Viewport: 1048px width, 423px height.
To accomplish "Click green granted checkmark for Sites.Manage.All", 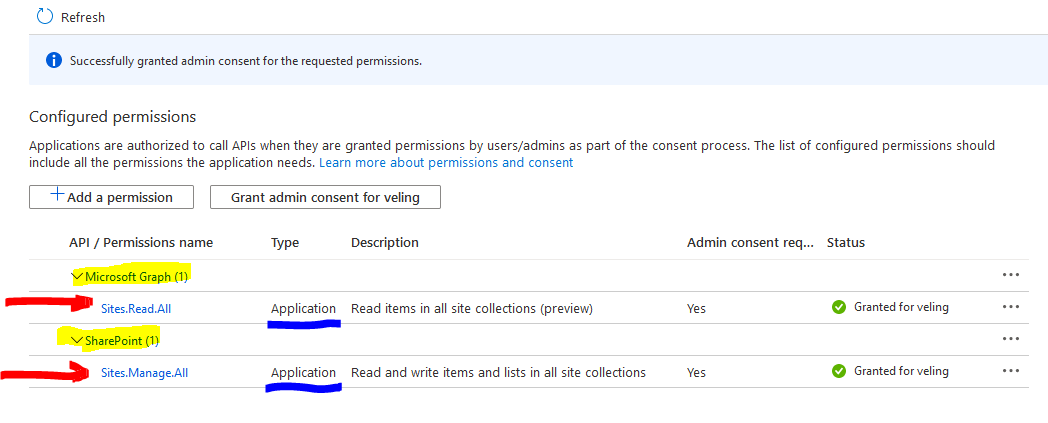I will [x=839, y=371].
